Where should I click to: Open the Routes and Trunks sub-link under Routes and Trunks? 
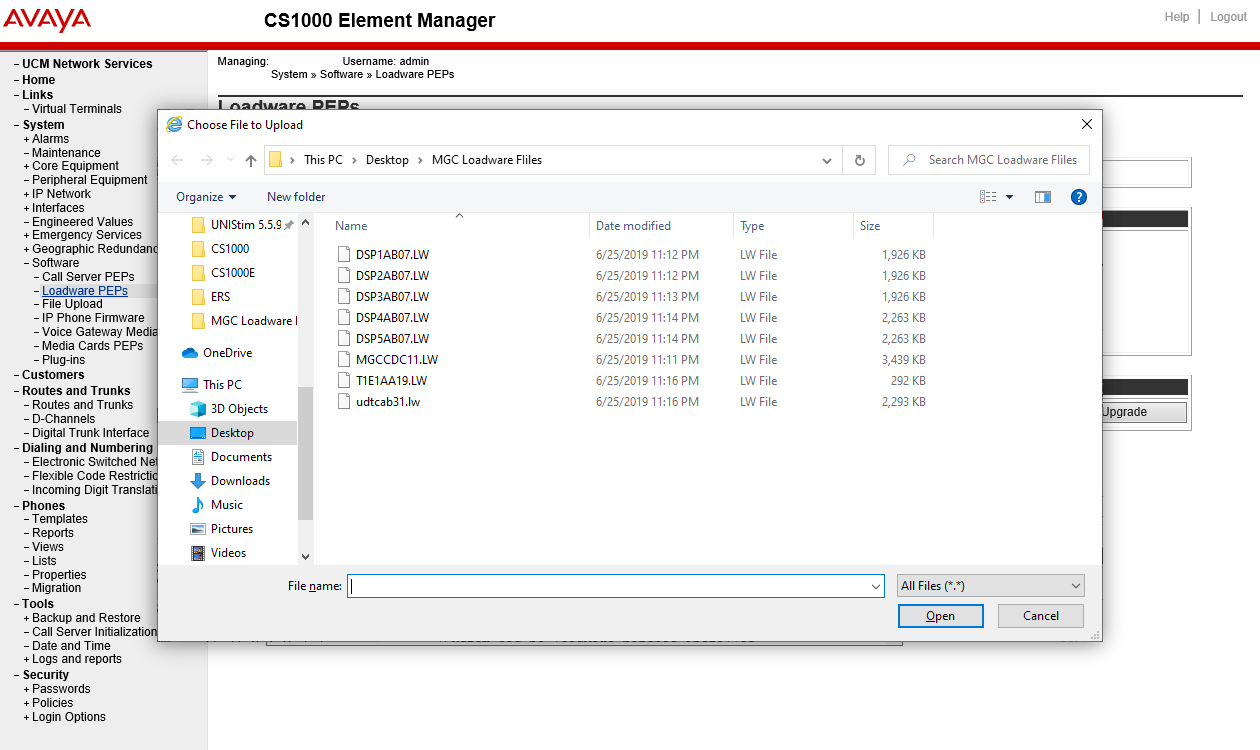(82, 405)
